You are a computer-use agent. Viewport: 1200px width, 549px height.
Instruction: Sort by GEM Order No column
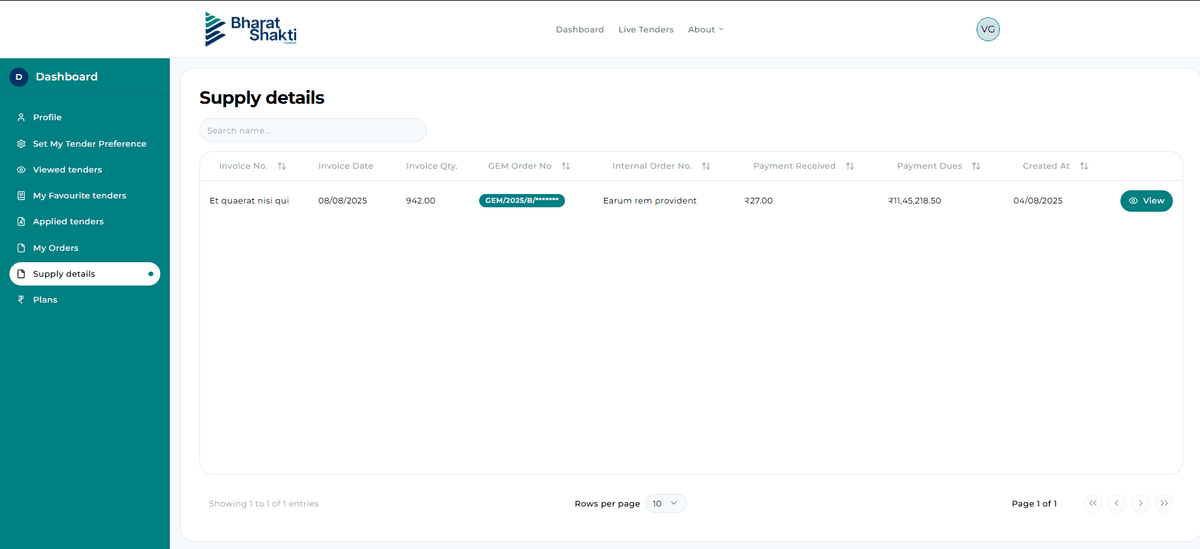(566, 166)
